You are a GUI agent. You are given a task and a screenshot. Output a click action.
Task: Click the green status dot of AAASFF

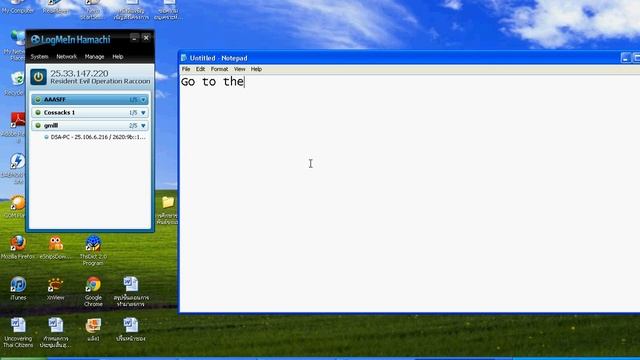coord(38,100)
